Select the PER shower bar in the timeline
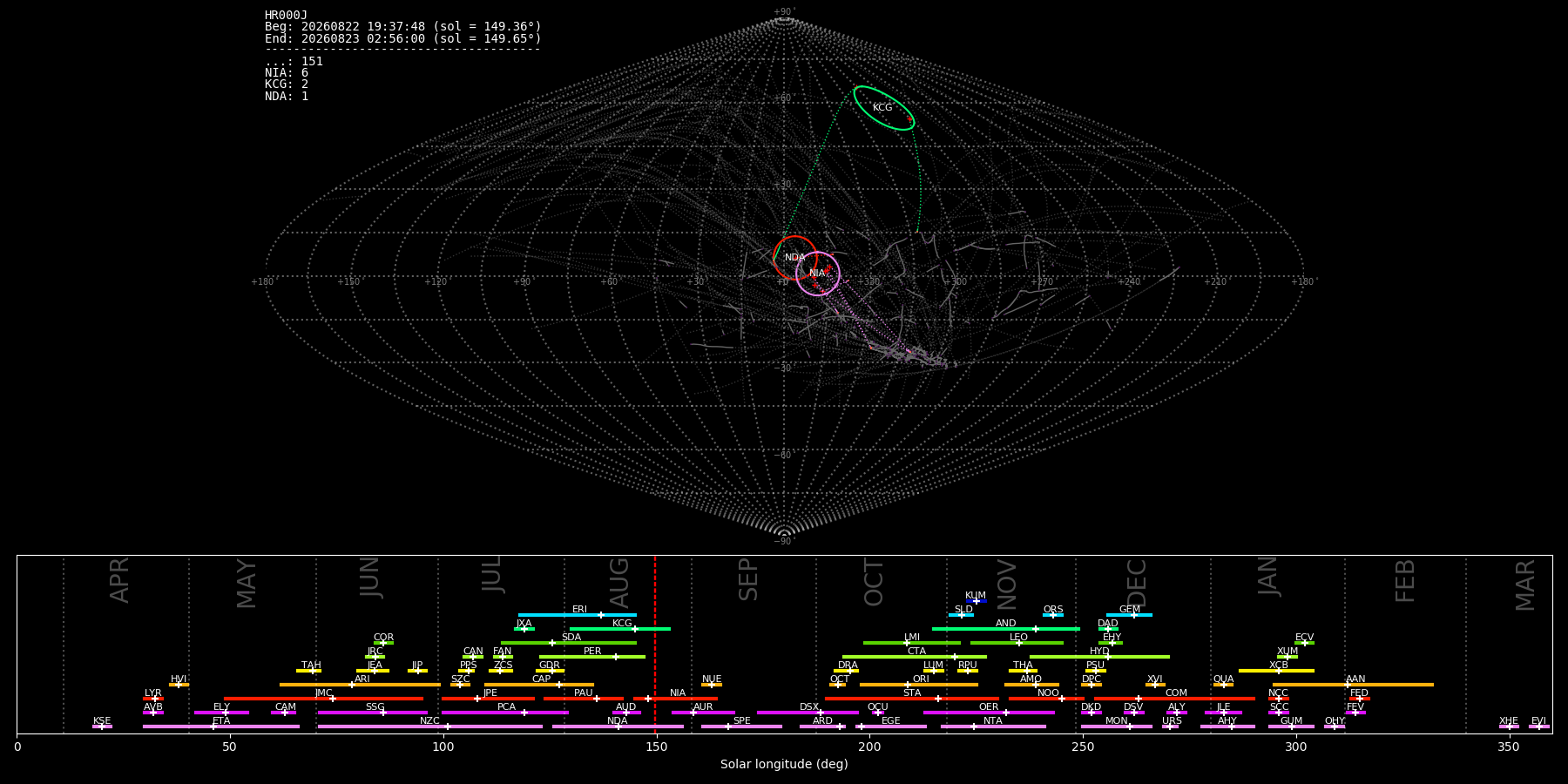 [x=592, y=657]
